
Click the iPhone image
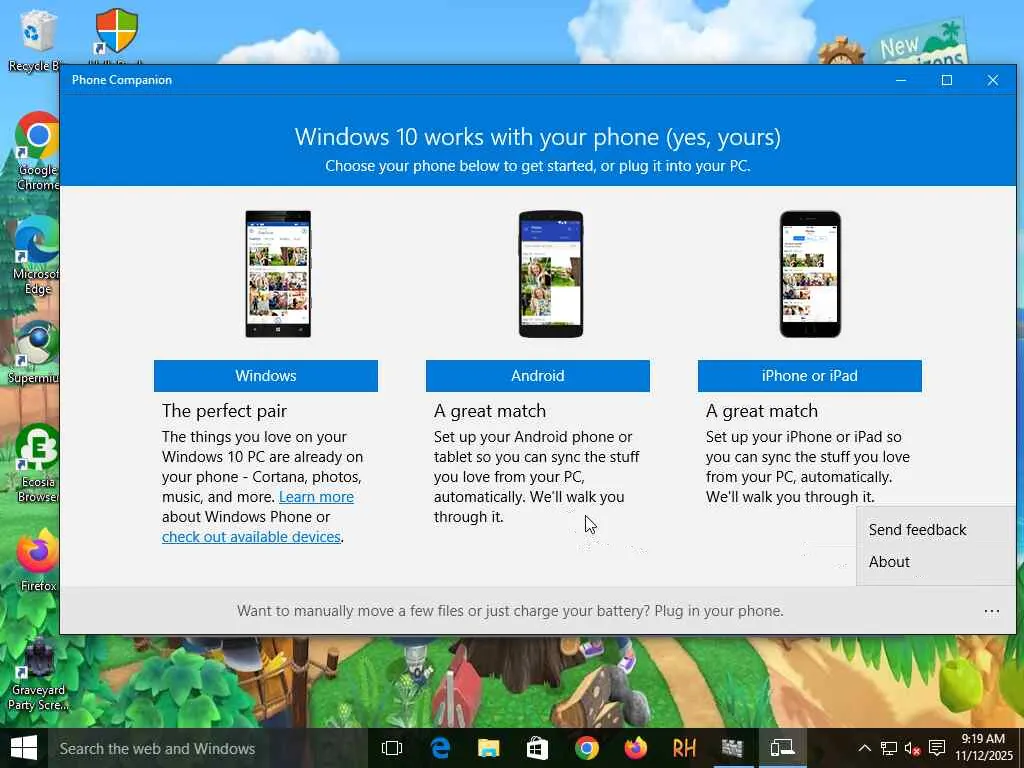tap(810, 274)
